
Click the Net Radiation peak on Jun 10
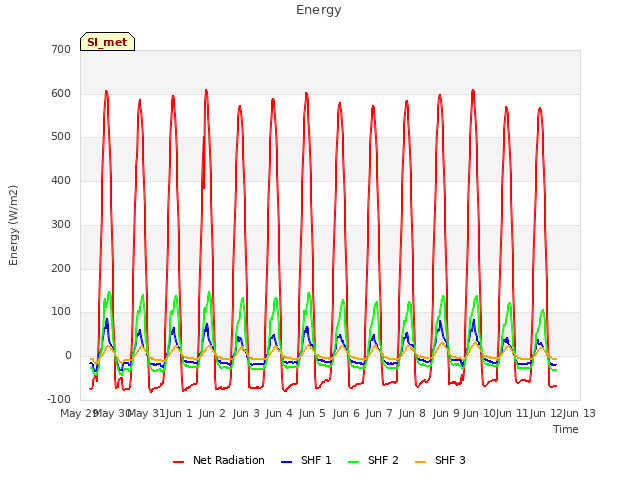473,90
